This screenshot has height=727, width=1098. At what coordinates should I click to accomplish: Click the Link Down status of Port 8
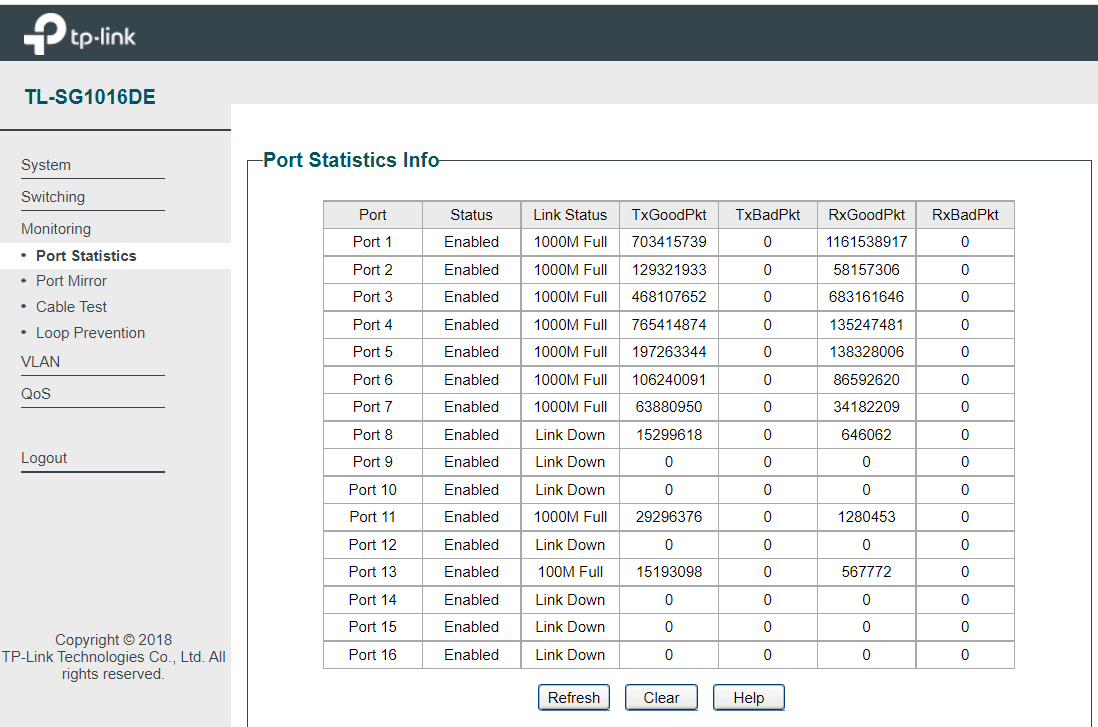(569, 434)
